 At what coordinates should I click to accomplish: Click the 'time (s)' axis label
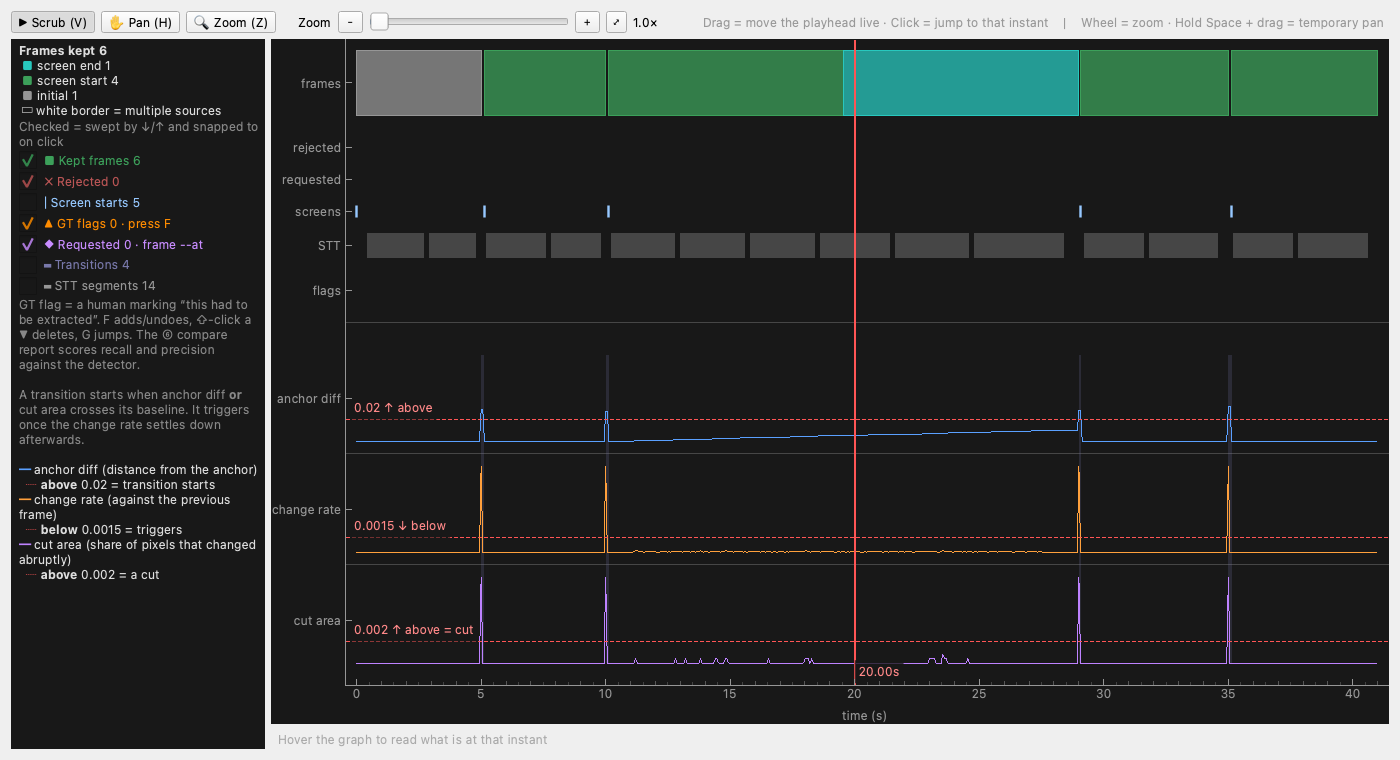point(864,715)
